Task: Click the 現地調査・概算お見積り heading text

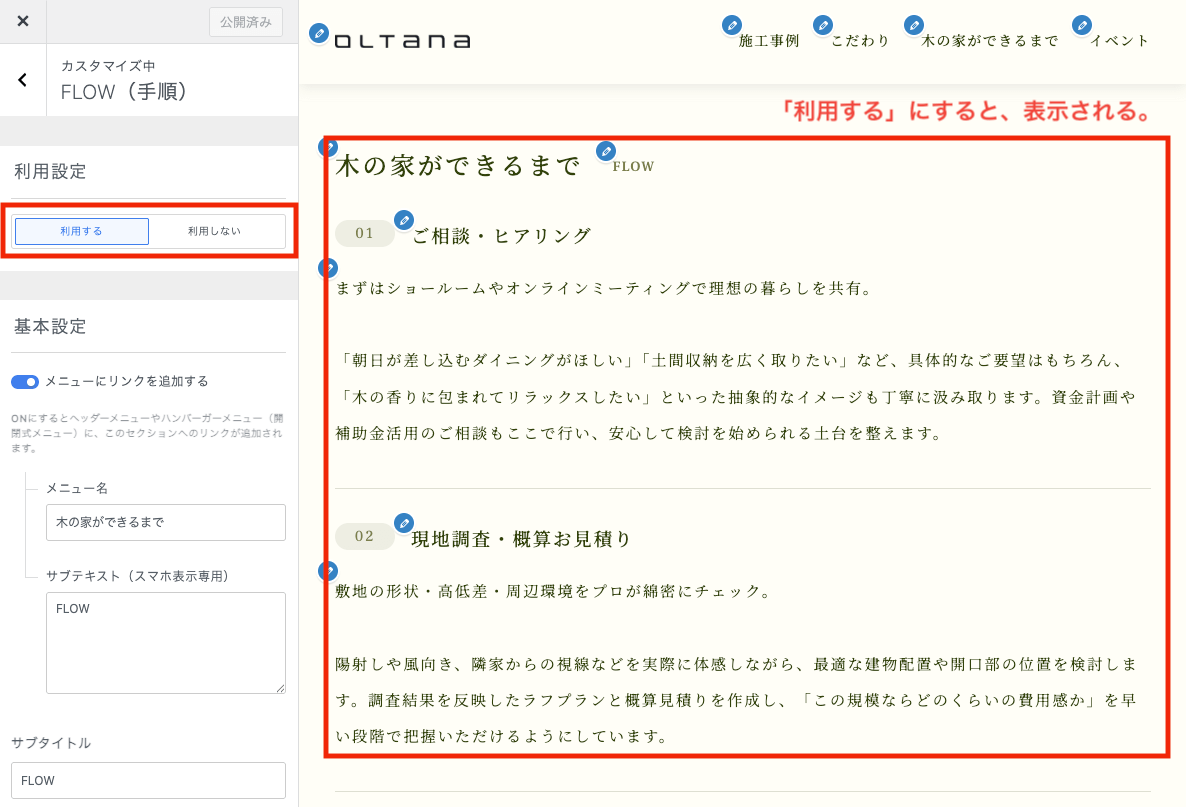Action: click(x=521, y=539)
